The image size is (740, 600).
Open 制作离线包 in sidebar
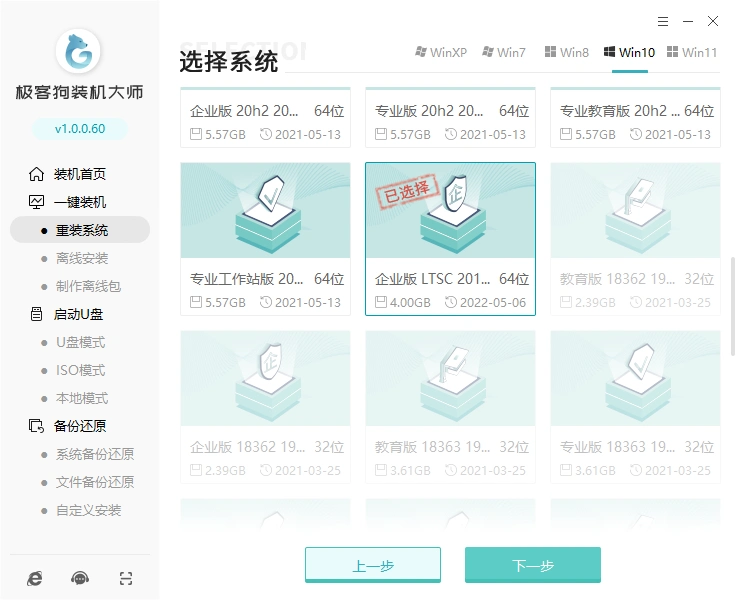point(88,286)
